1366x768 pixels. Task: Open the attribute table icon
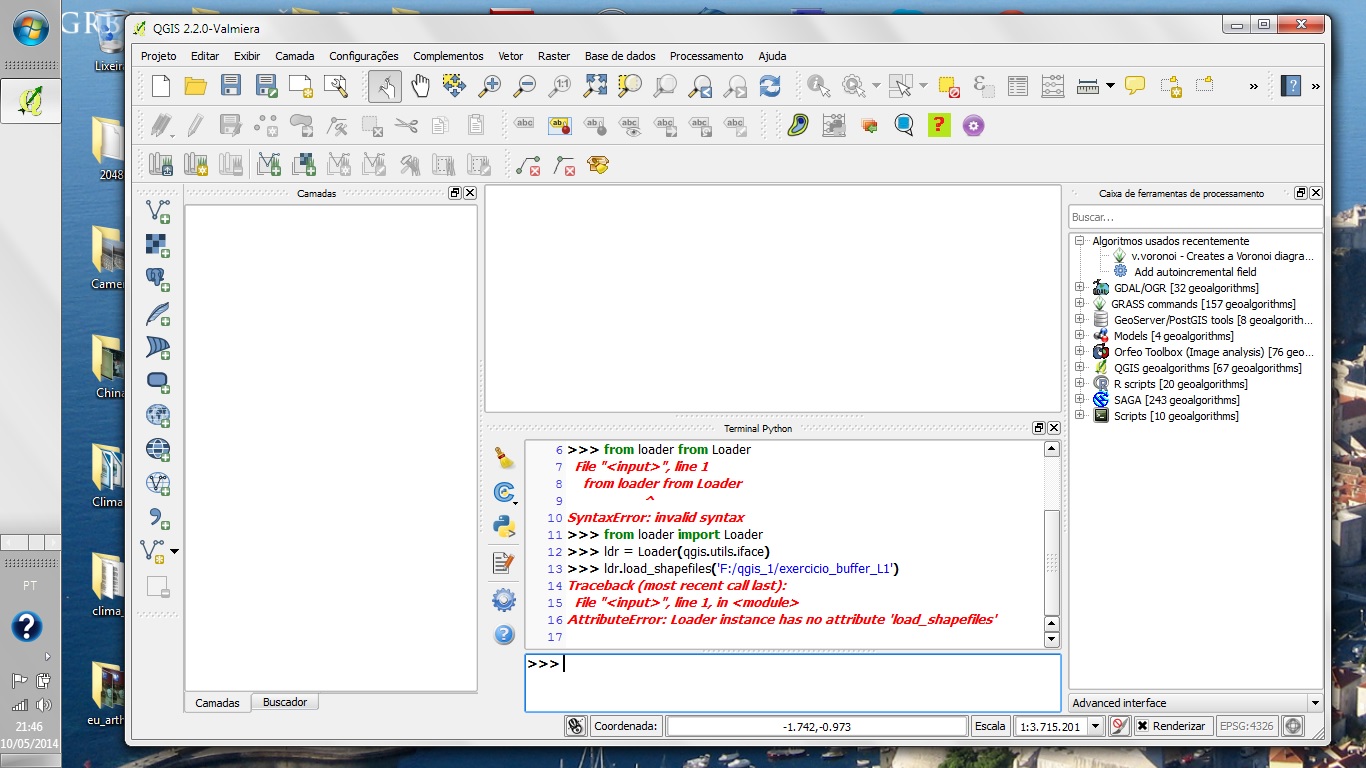[x=1018, y=86]
